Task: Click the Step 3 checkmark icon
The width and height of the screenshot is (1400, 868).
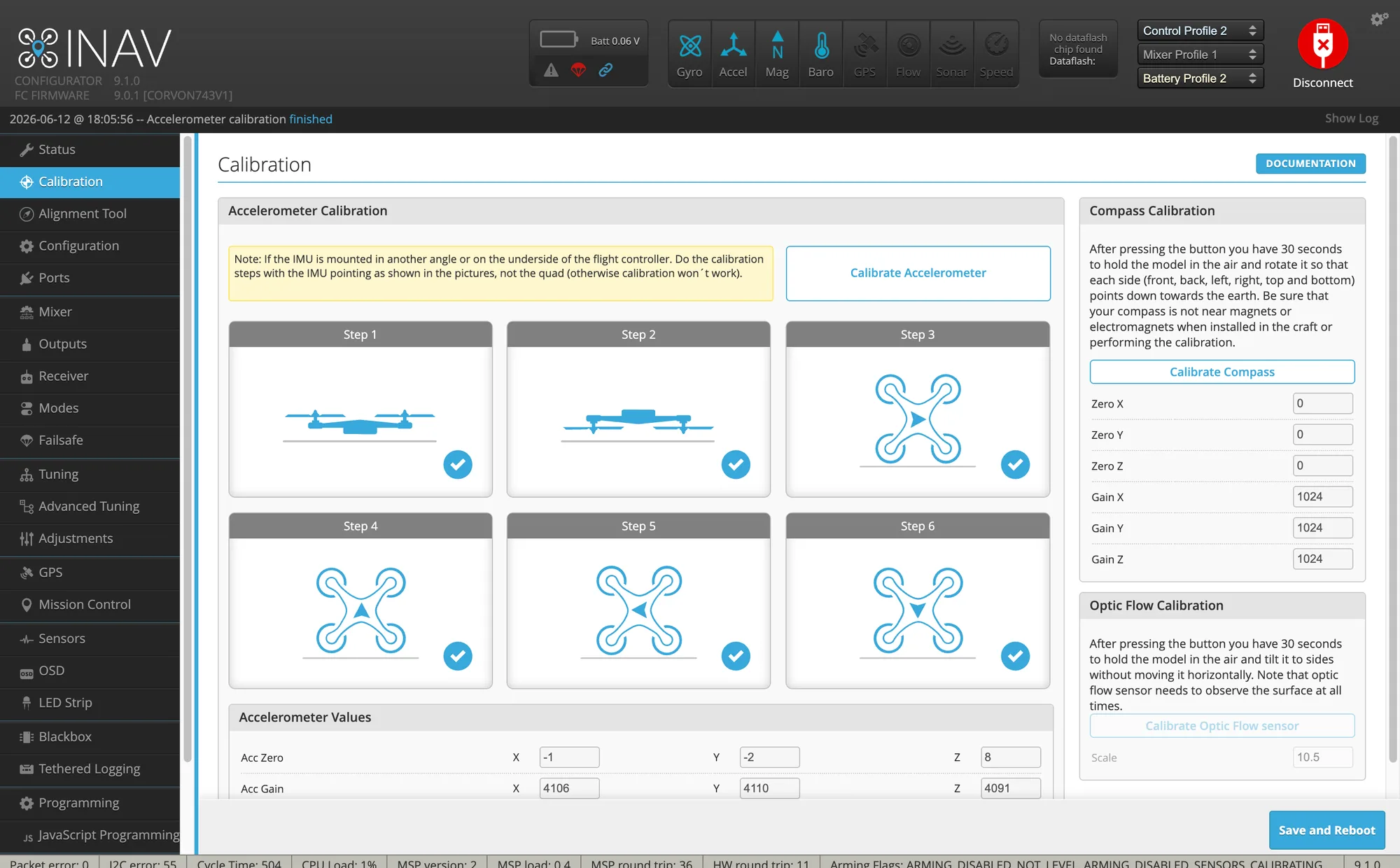Action: 1015,464
